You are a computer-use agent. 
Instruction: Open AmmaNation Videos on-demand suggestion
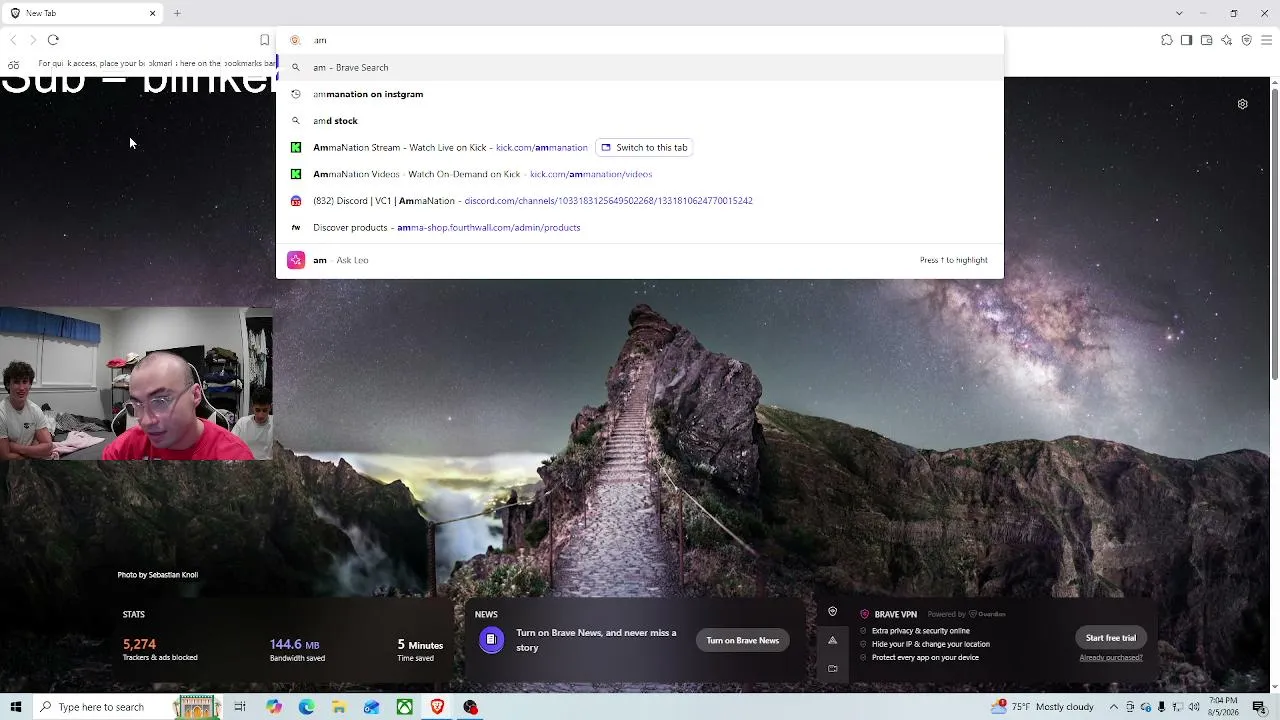point(640,174)
